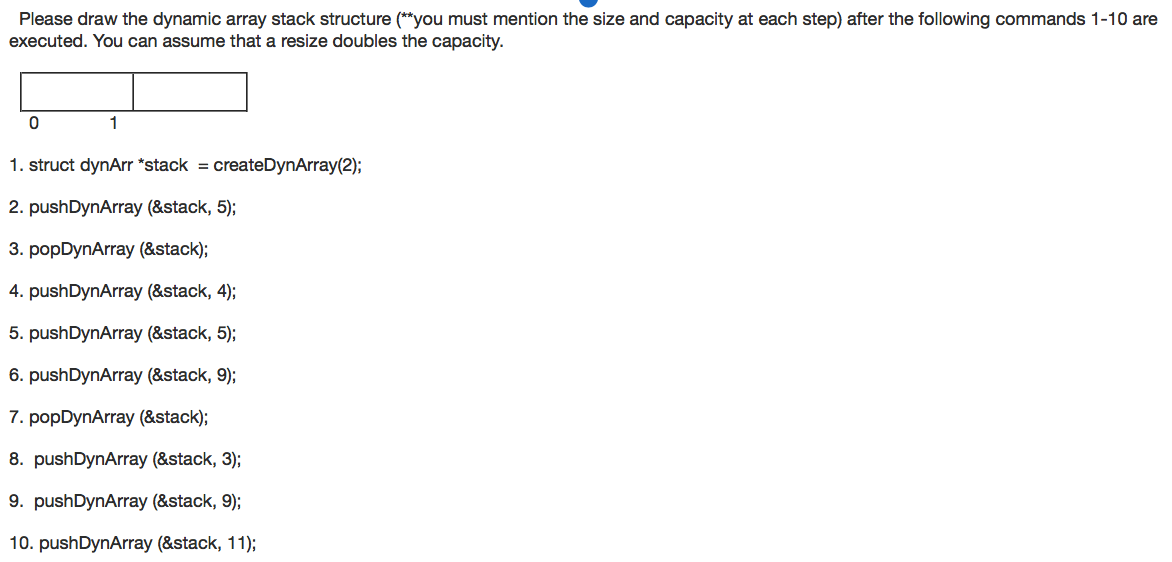This screenshot has height=562, width=1172.
Task: Click the index label 0 under array
Action: click(x=33, y=123)
